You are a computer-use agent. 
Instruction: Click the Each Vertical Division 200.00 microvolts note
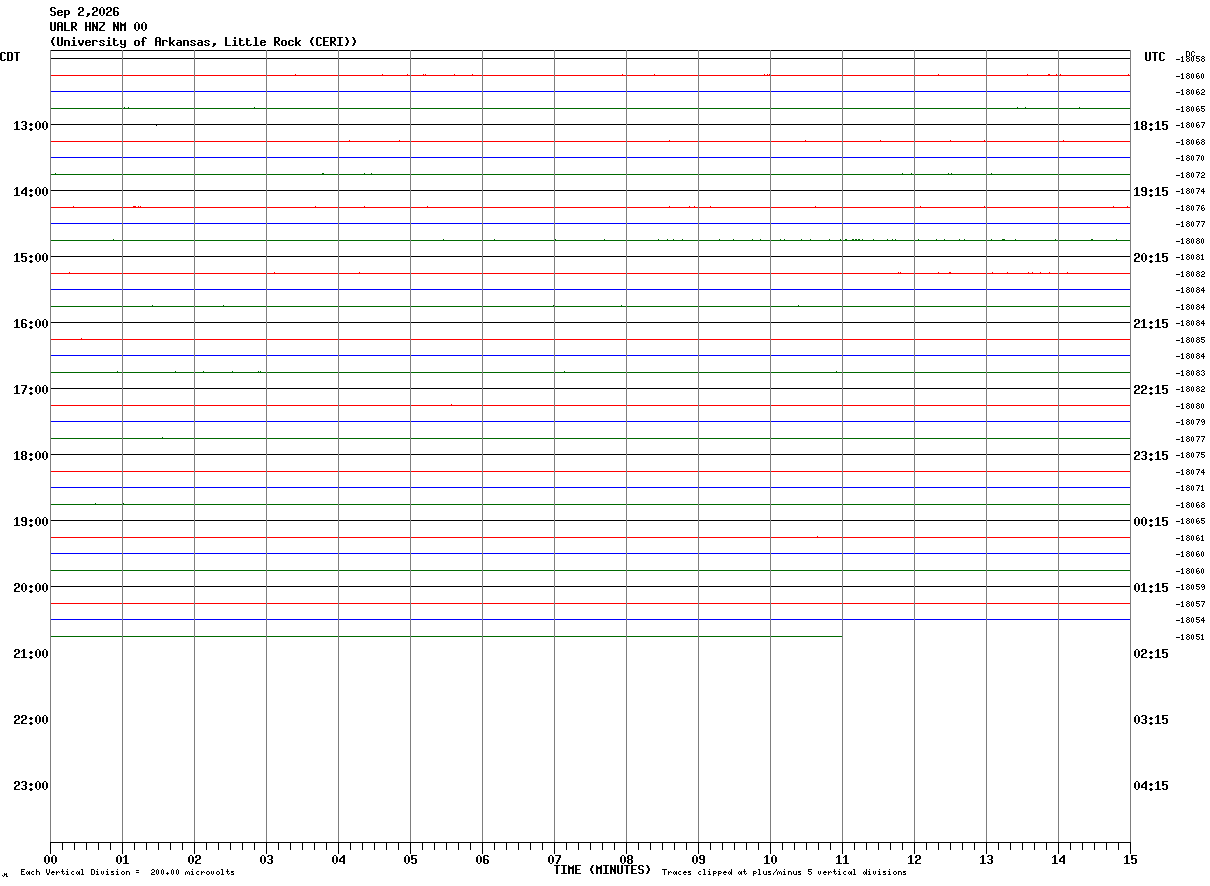tap(127, 872)
